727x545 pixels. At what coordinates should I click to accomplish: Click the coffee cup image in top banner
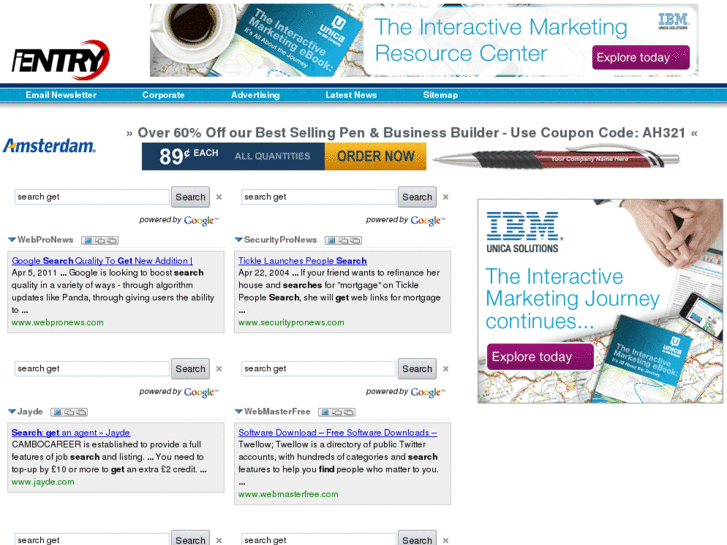[191, 30]
